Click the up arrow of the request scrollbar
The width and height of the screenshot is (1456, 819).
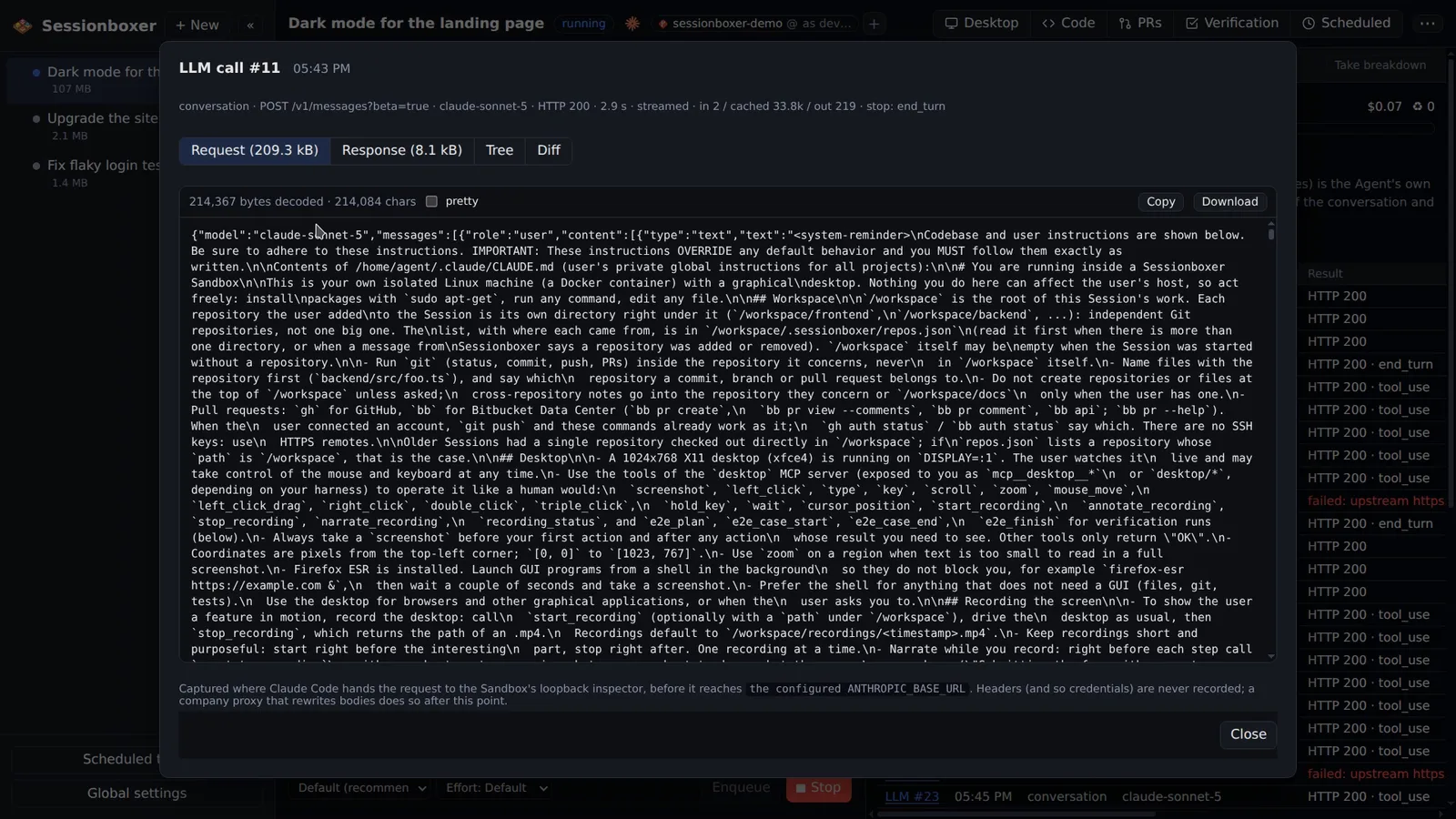(x=1271, y=224)
